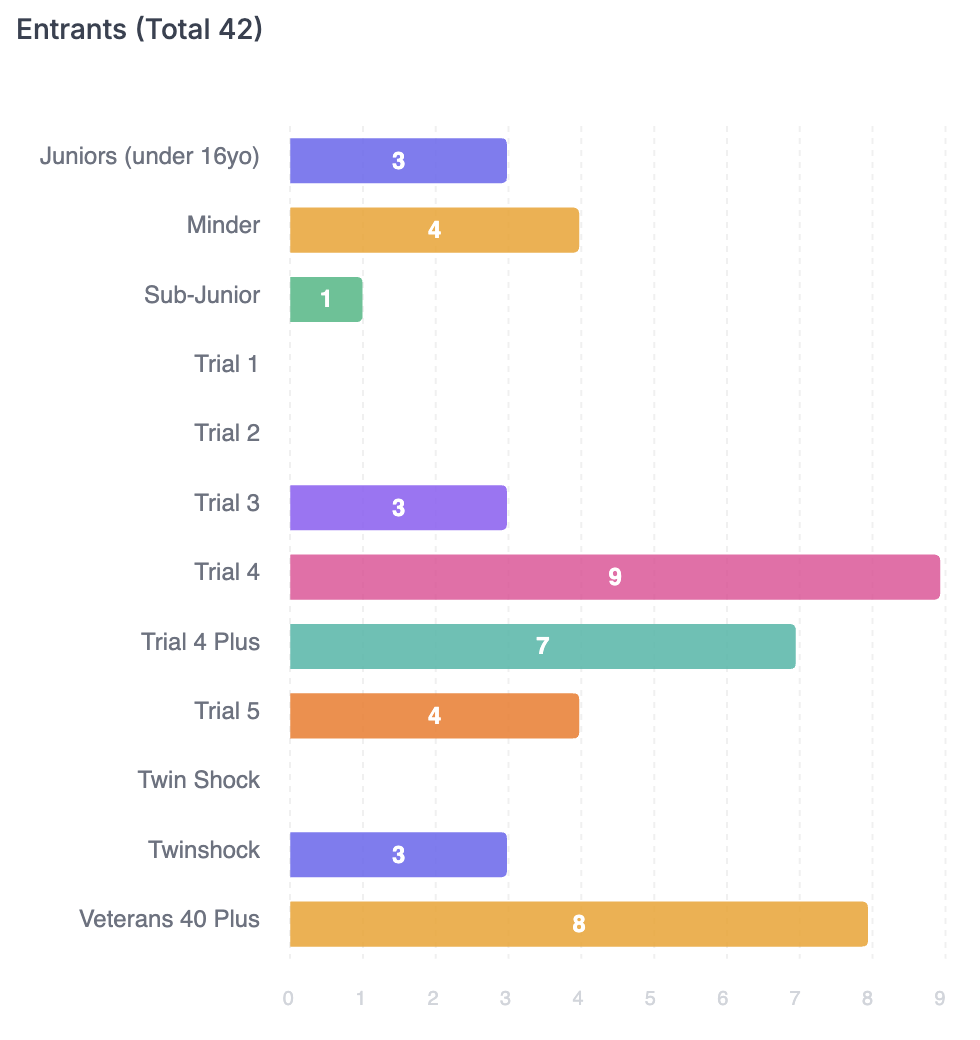Image resolution: width=980 pixels, height=1040 pixels.
Task: Click the Veterans 40 Plus label text
Action: click(x=170, y=919)
